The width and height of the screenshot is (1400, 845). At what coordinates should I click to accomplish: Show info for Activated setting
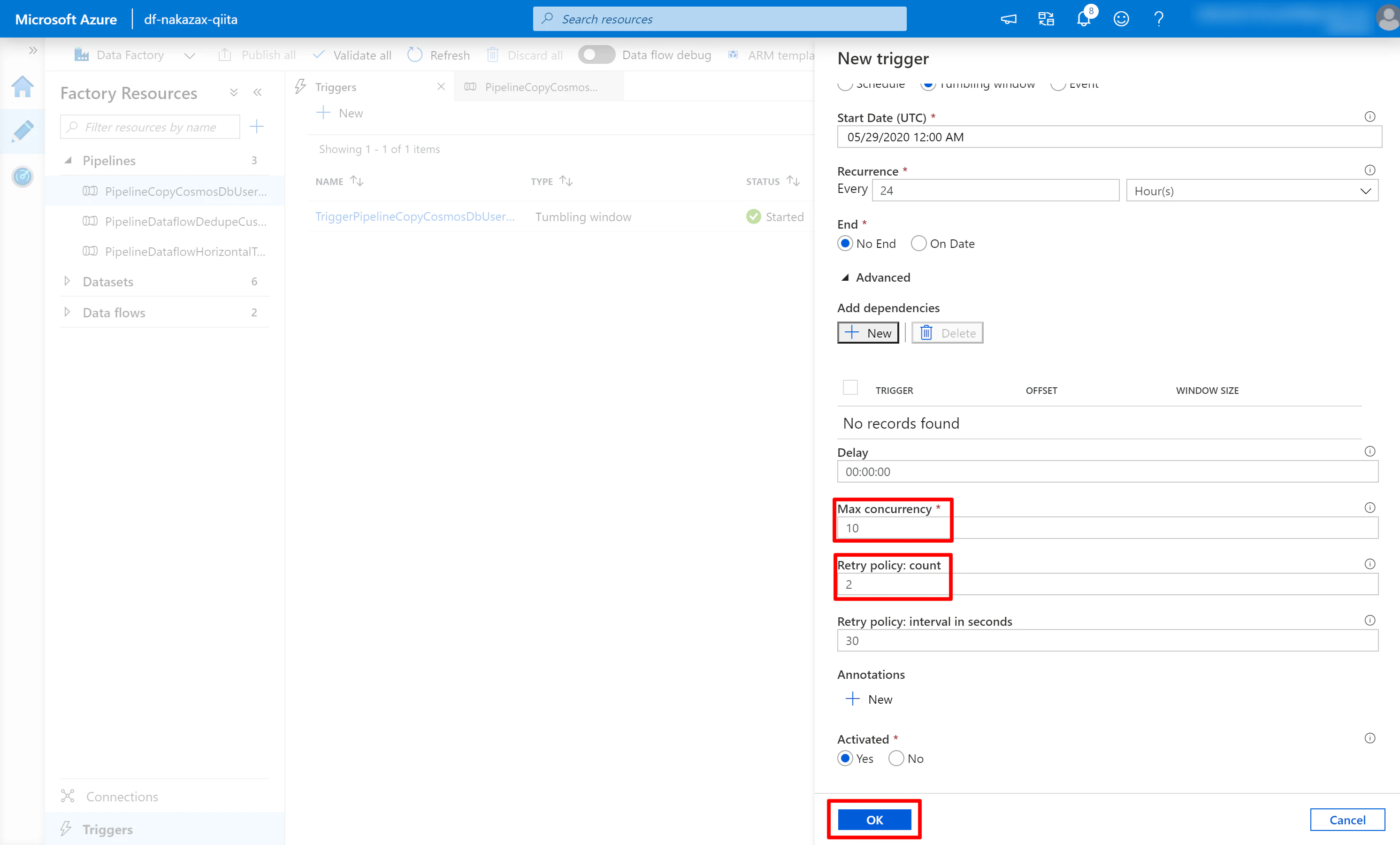1370,738
